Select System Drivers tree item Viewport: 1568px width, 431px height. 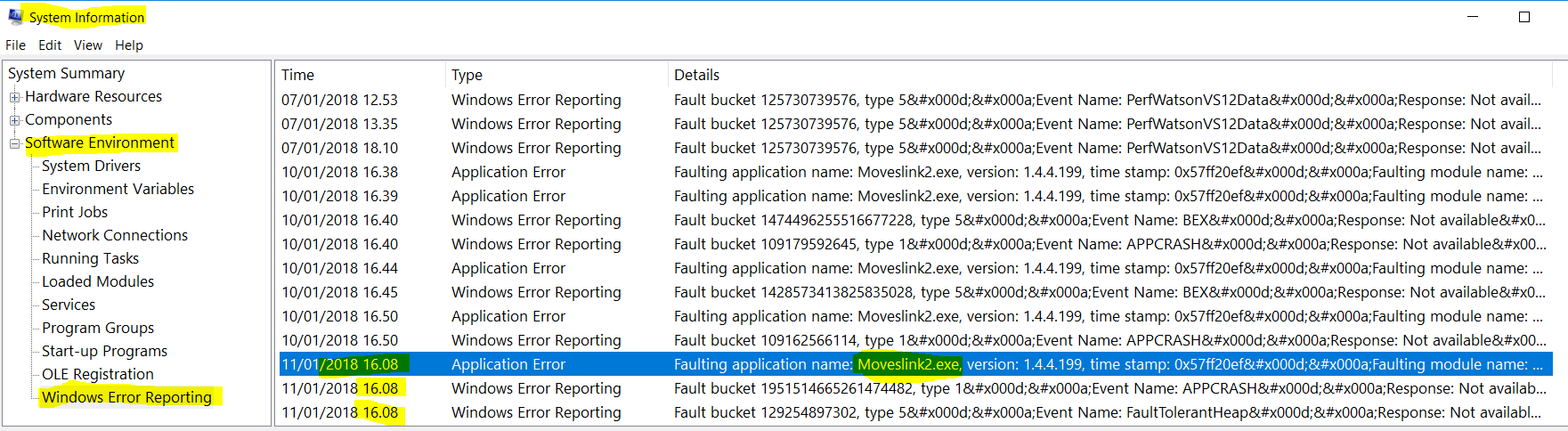(91, 166)
